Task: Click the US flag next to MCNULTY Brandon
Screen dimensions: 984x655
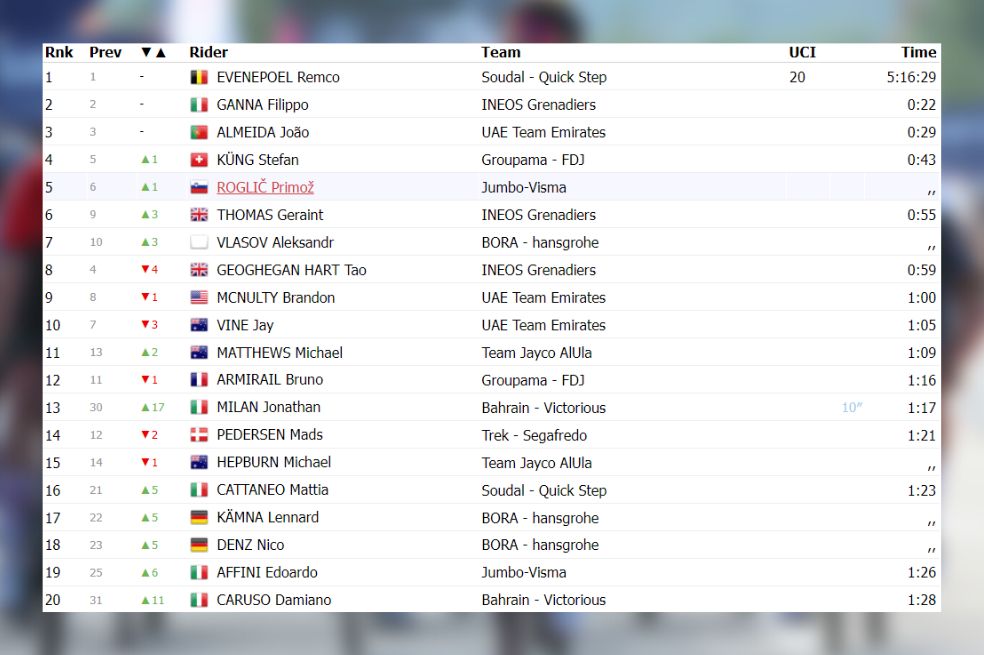Action: (199, 297)
